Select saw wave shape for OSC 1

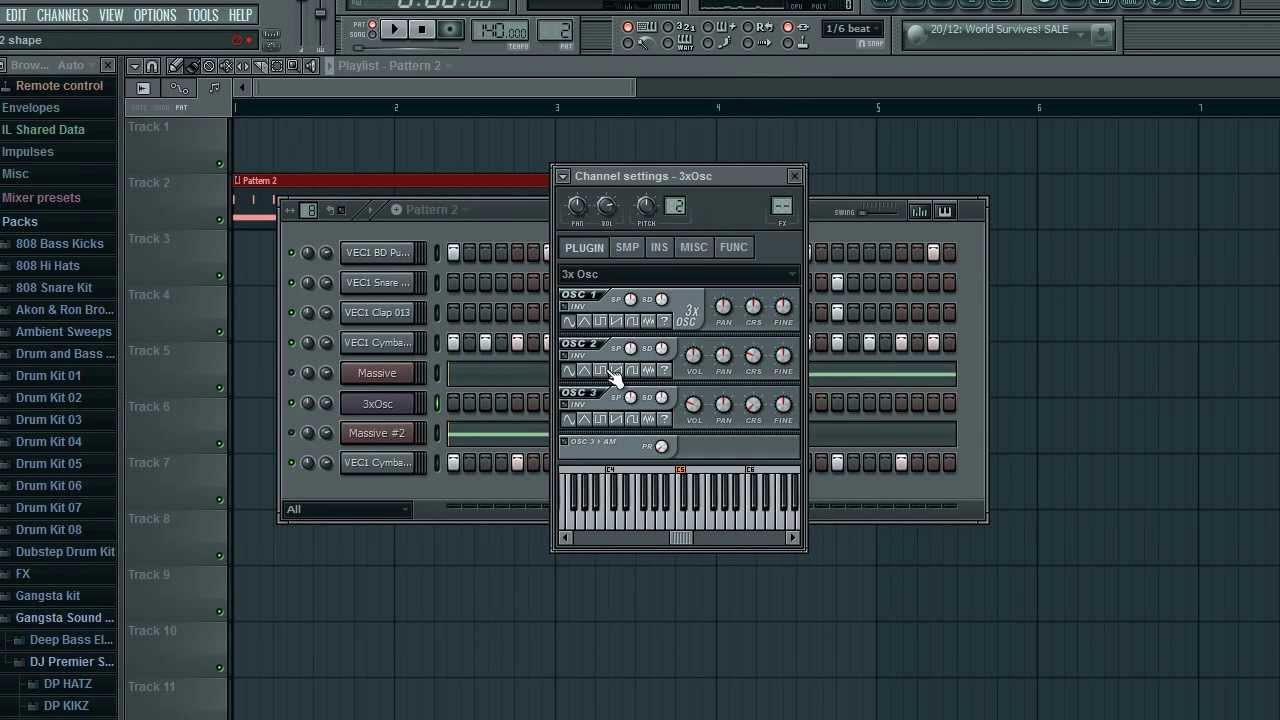[x=616, y=321]
